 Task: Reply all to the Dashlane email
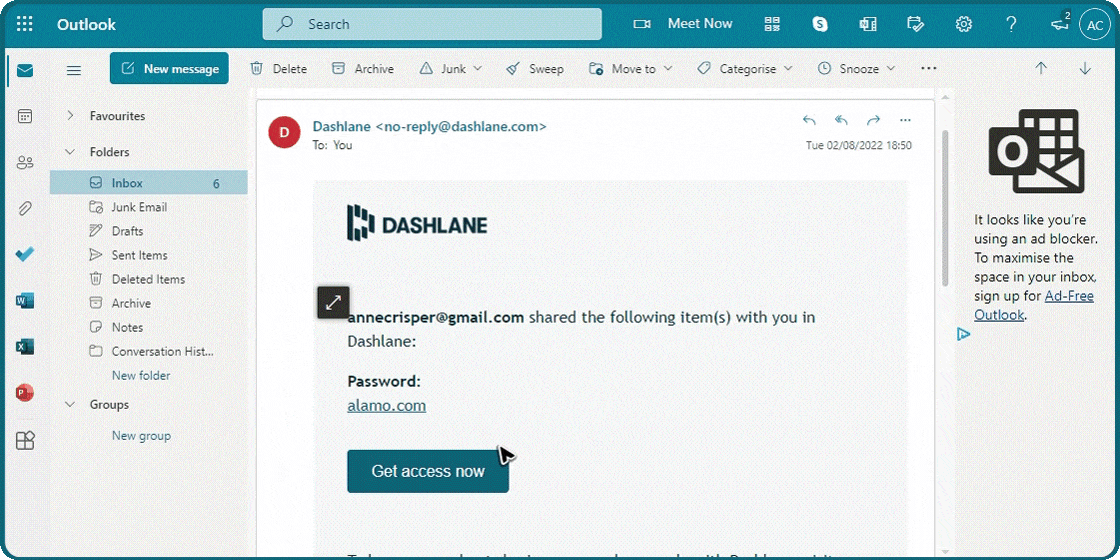tap(841, 120)
